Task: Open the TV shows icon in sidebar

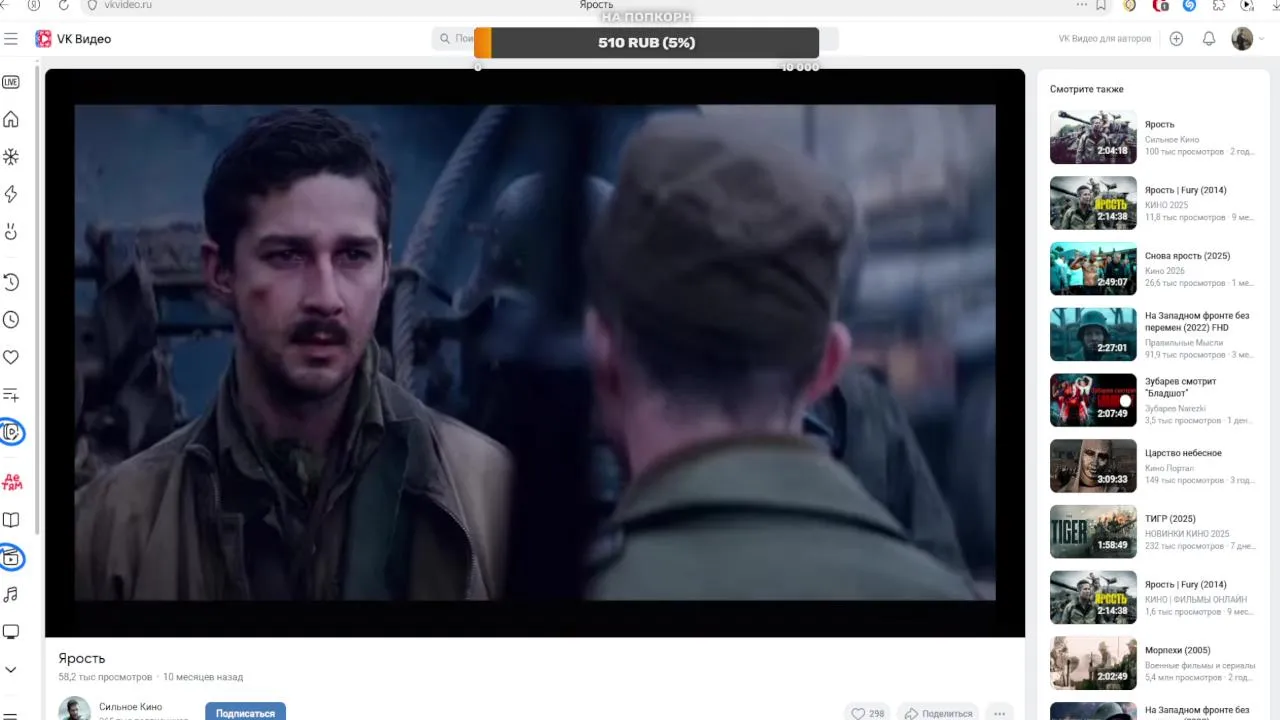Action: 11,558
